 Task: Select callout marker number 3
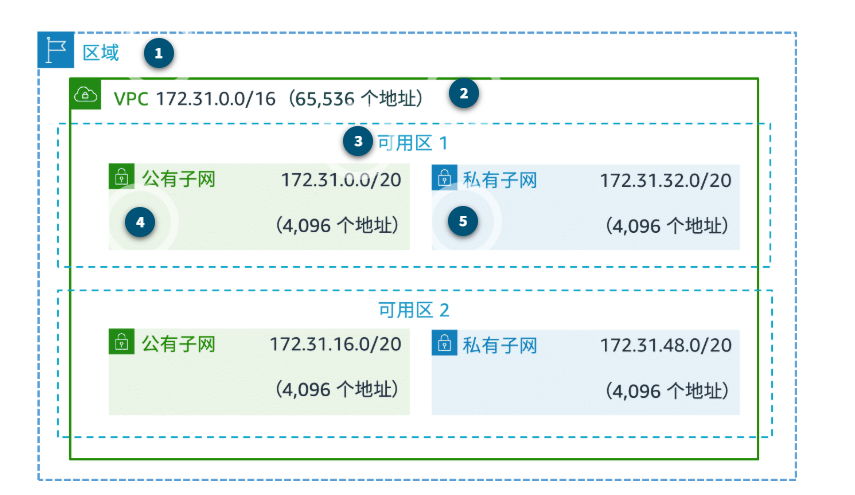[x=358, y=142]
